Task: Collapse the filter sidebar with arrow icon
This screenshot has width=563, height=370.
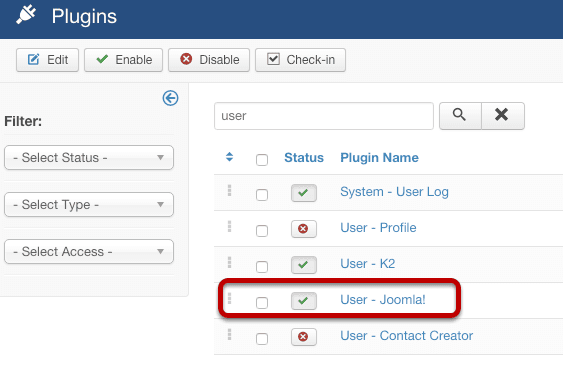Action: [x=170, y=98]
